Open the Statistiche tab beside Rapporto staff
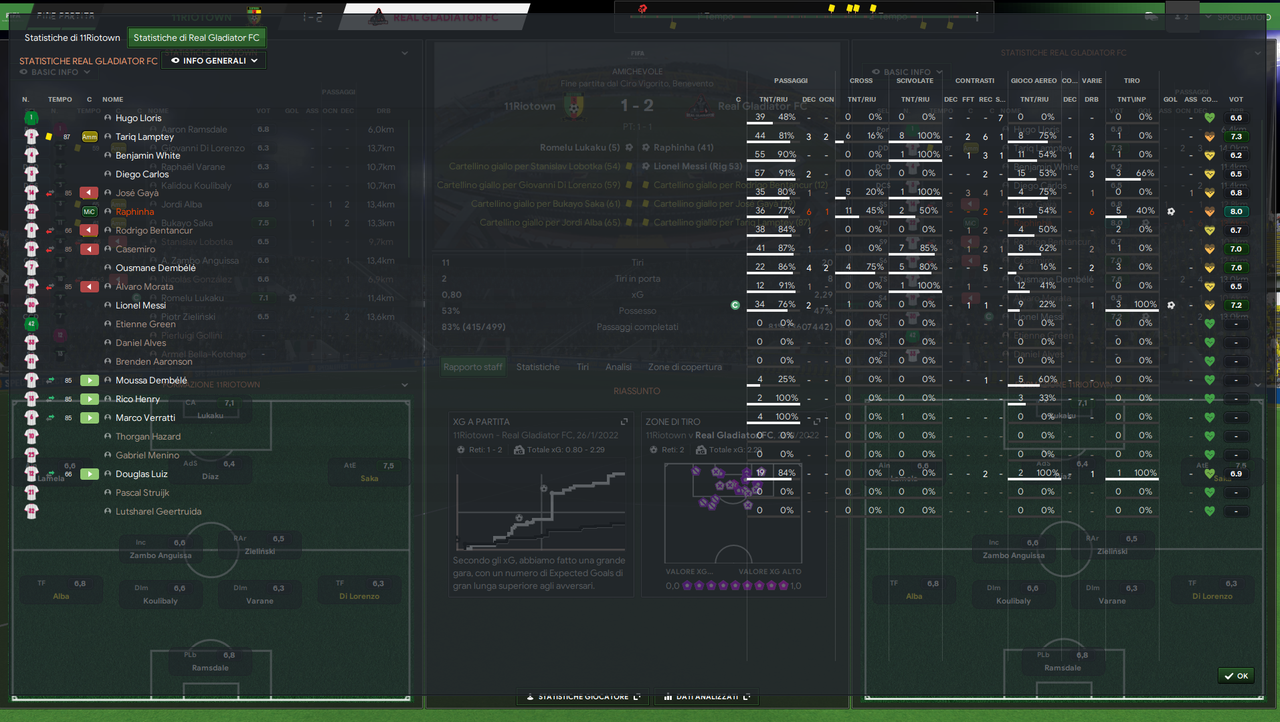The height and width of the screenshot is (722, 1280). pyautogui.click(x=538, y=367)
